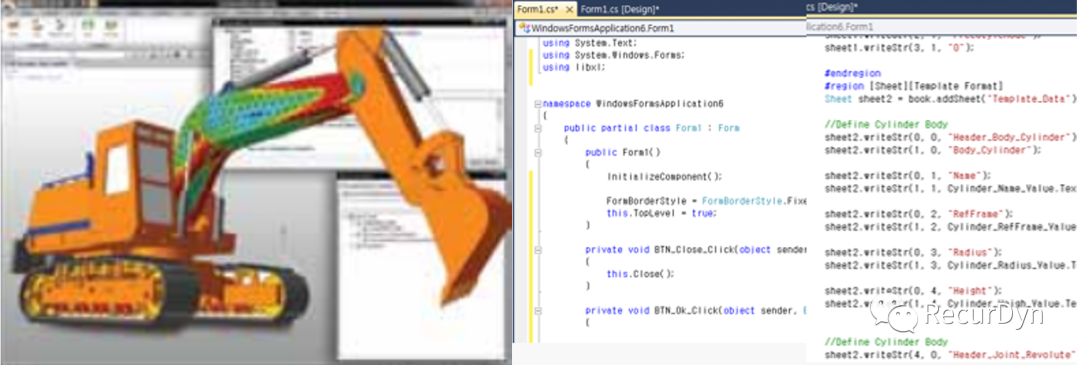This screenshot has height=365, width=1080.
Task: Switch to the Form1.cs [Design] tab
Action: pyautogui.click(x=620, y=10)
